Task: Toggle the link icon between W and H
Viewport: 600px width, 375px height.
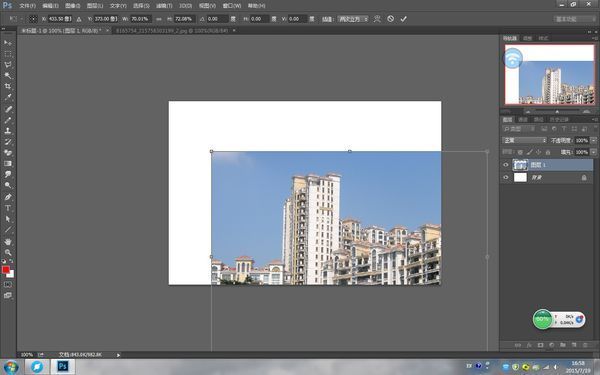Action: [x=159, y=19]
